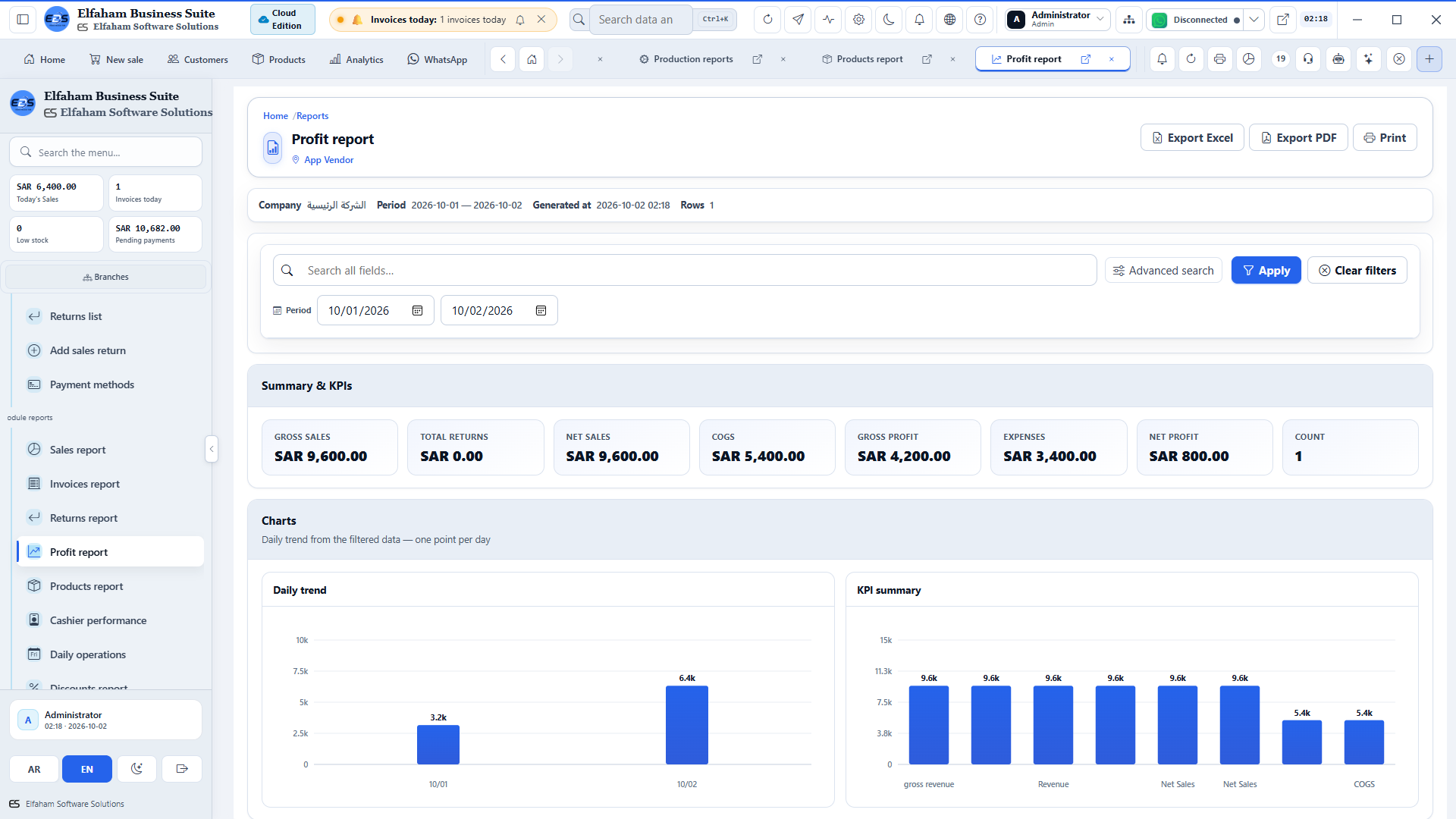The width and height of the screenshot is (1456, 819).
Task: Open the activity pulse icon
Action: click(828, 20)
